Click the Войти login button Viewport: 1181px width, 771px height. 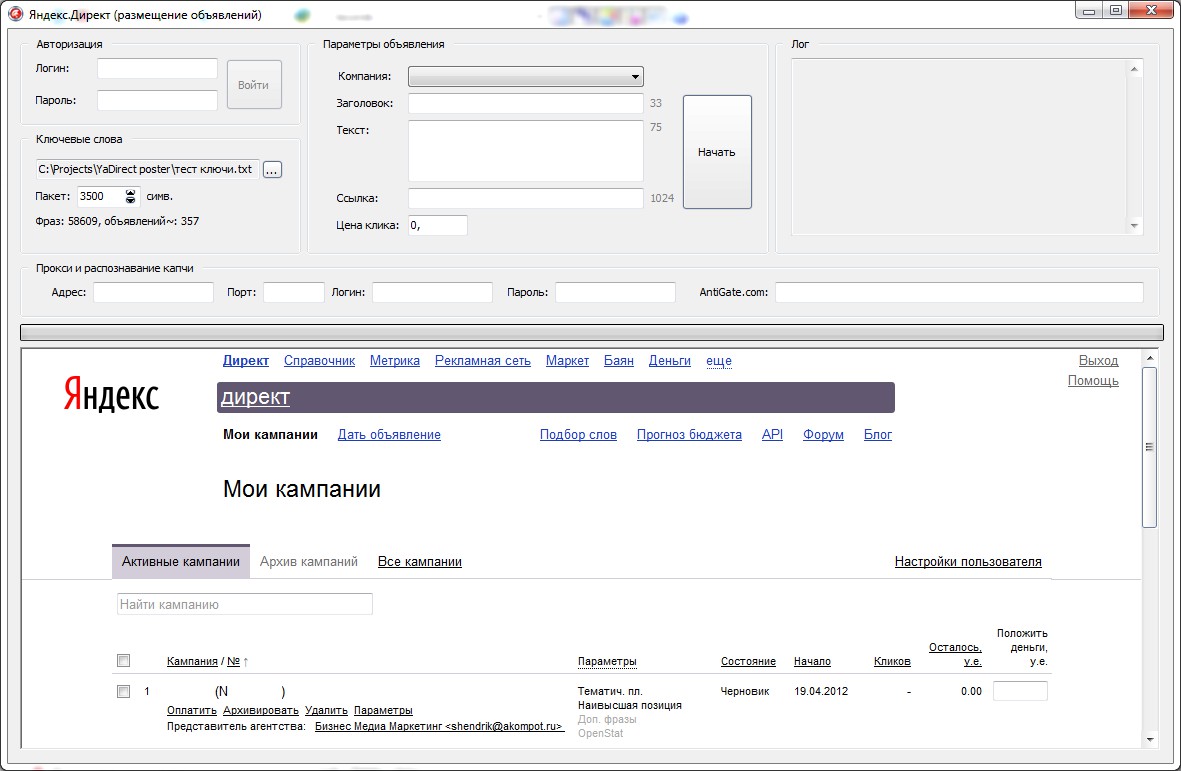pyautogui.click(x=254, y=85)
